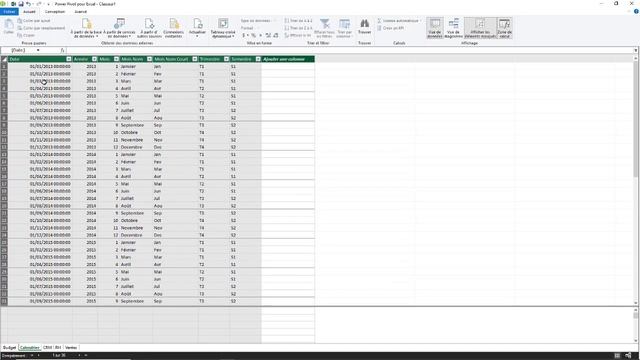Click the Septembre cell in row 9

(135, 125)
